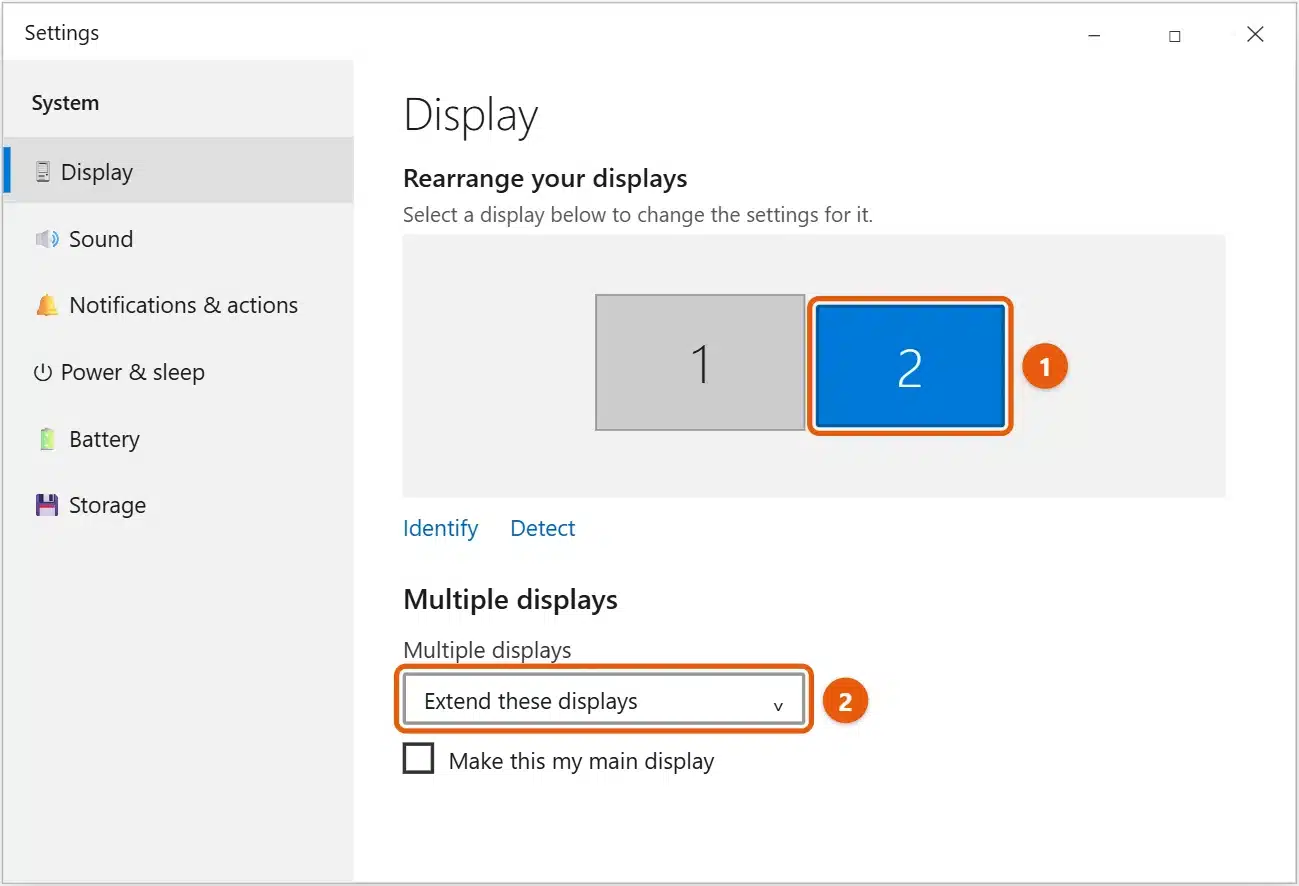Open Storage settings label
Screen dimensions: 1299x886
pos(107,505)
